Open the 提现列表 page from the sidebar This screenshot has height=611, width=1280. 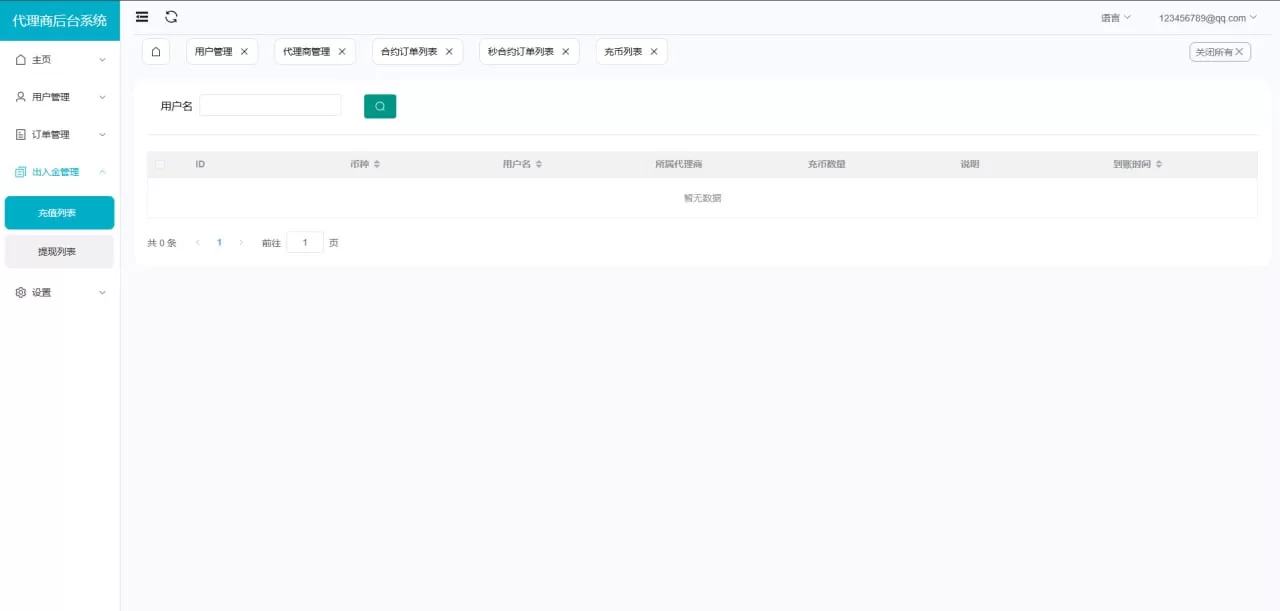tap(59, 251)
